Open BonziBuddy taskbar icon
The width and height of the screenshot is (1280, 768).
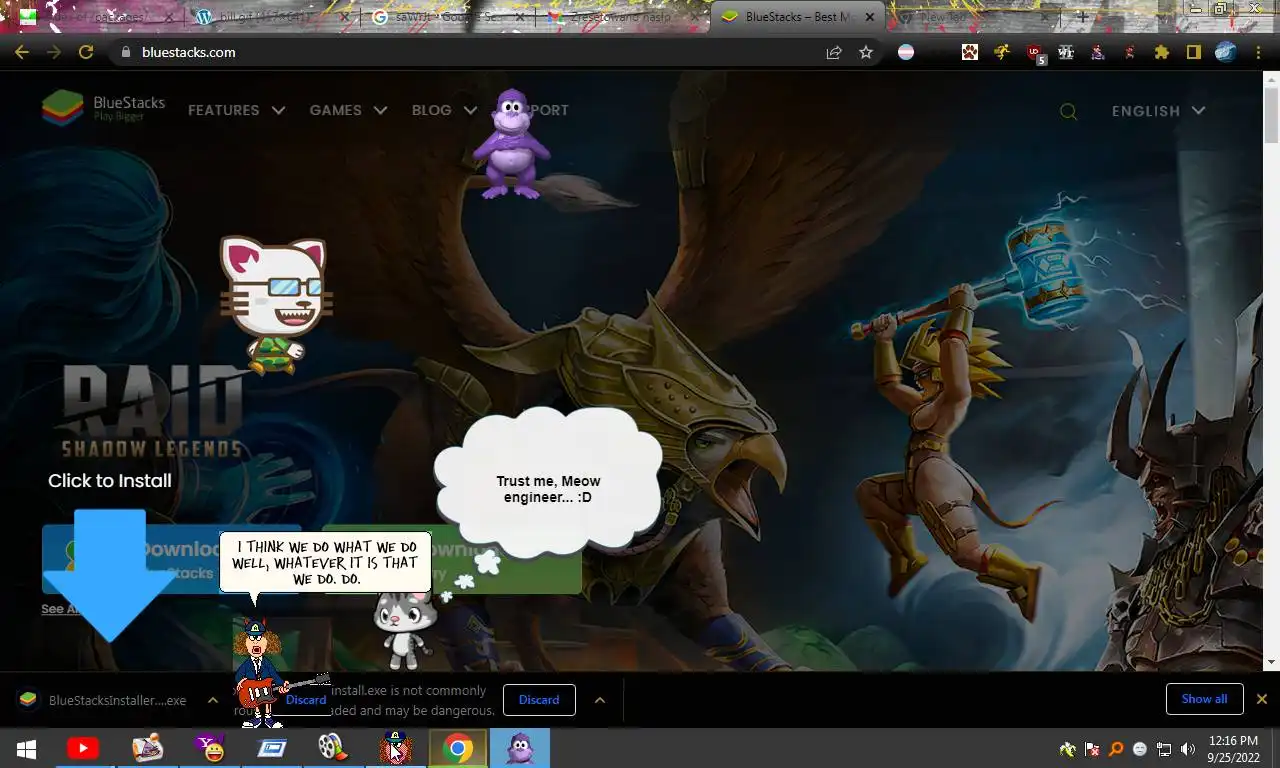point(520,748)
